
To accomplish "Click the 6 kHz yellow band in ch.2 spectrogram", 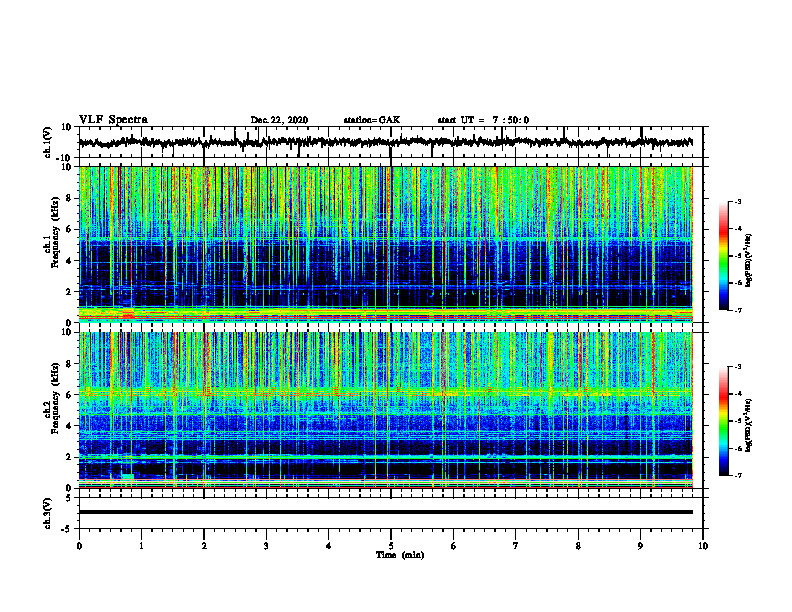I will 385,391.
